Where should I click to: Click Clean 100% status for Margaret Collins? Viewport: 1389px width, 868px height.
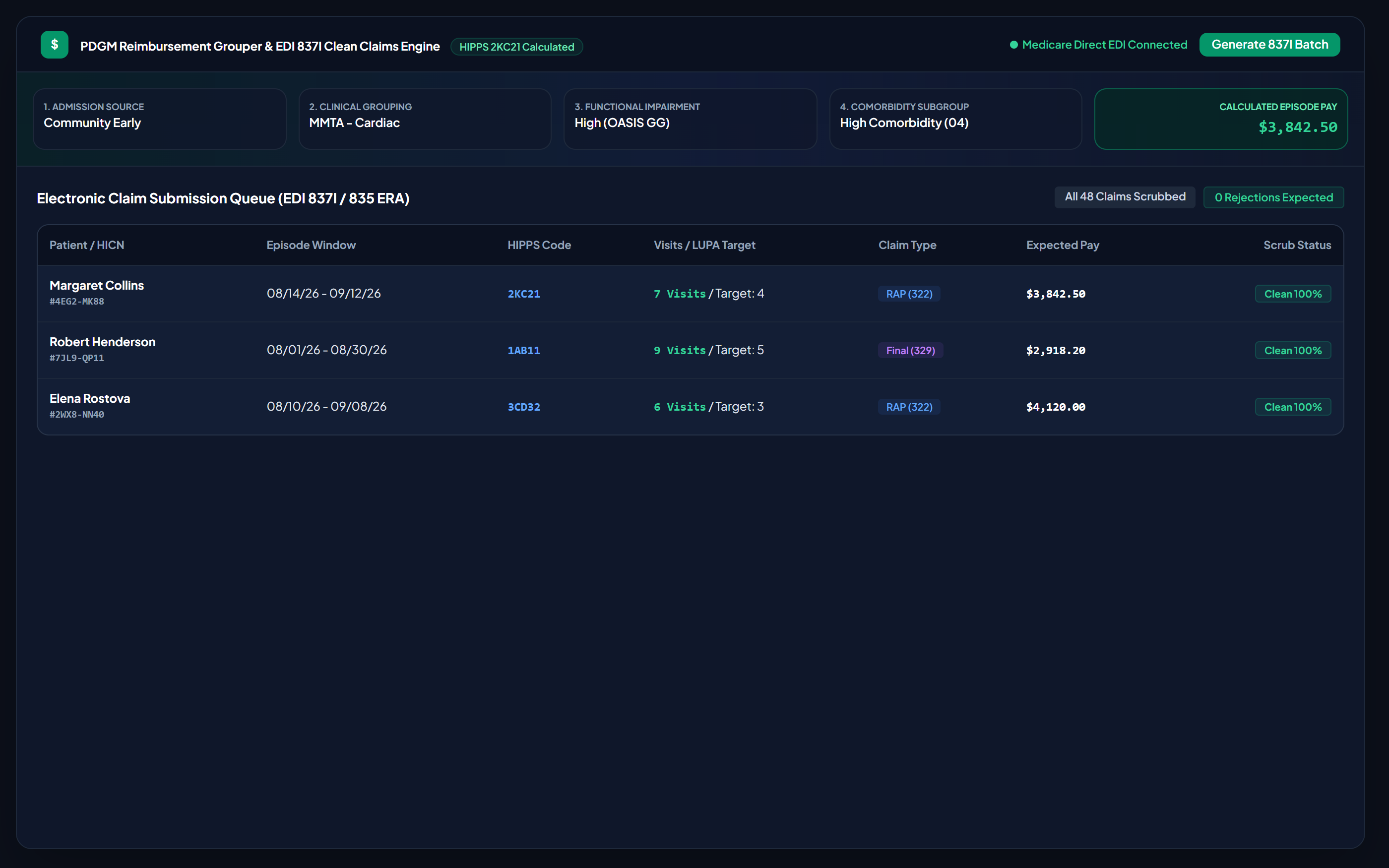click(x=1293, y=294)
